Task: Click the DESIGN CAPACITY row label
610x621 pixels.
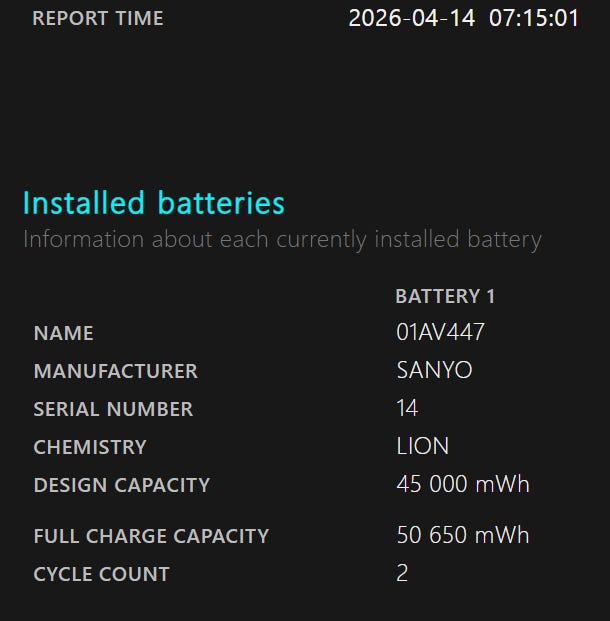Action: [121, 485]
